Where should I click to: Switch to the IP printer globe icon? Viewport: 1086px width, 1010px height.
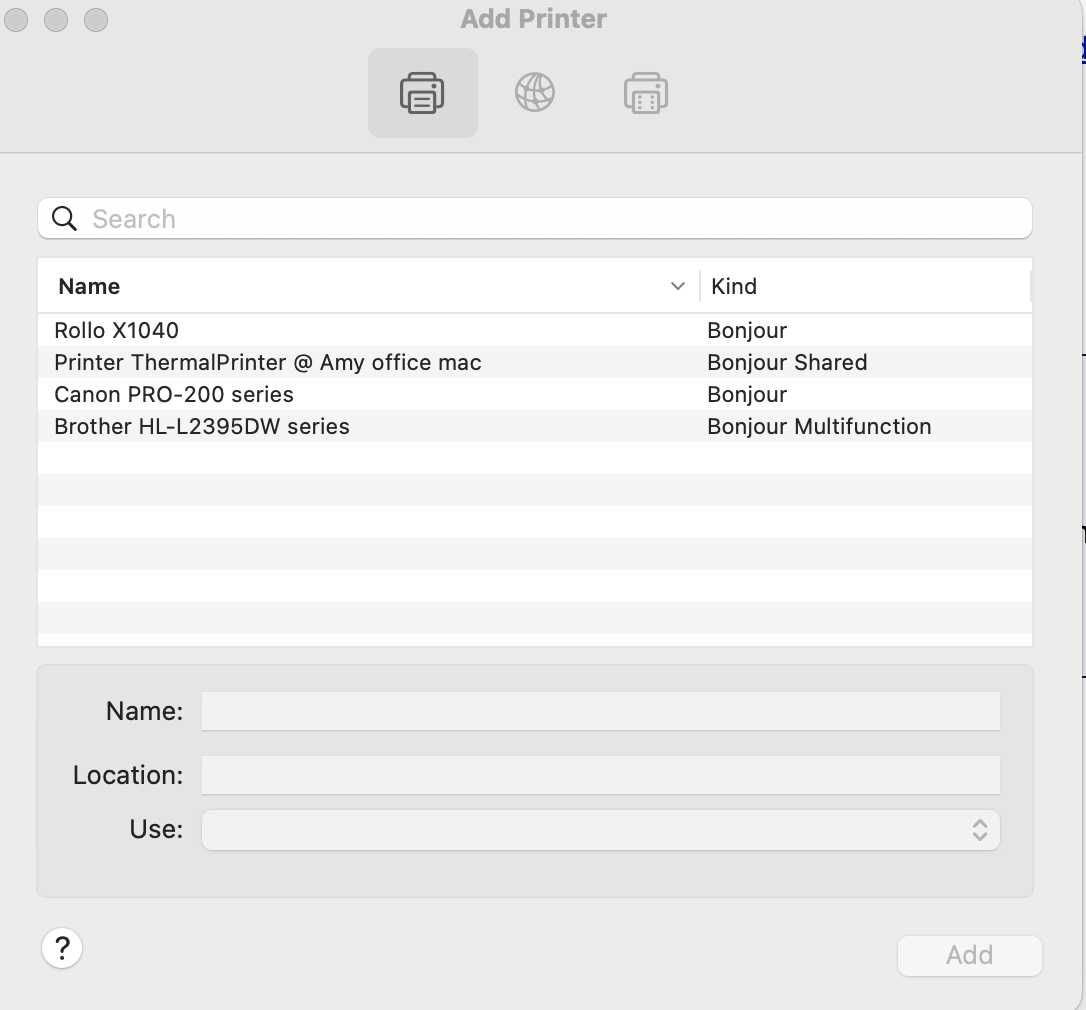pyautogui.click(x=535, y=93)
